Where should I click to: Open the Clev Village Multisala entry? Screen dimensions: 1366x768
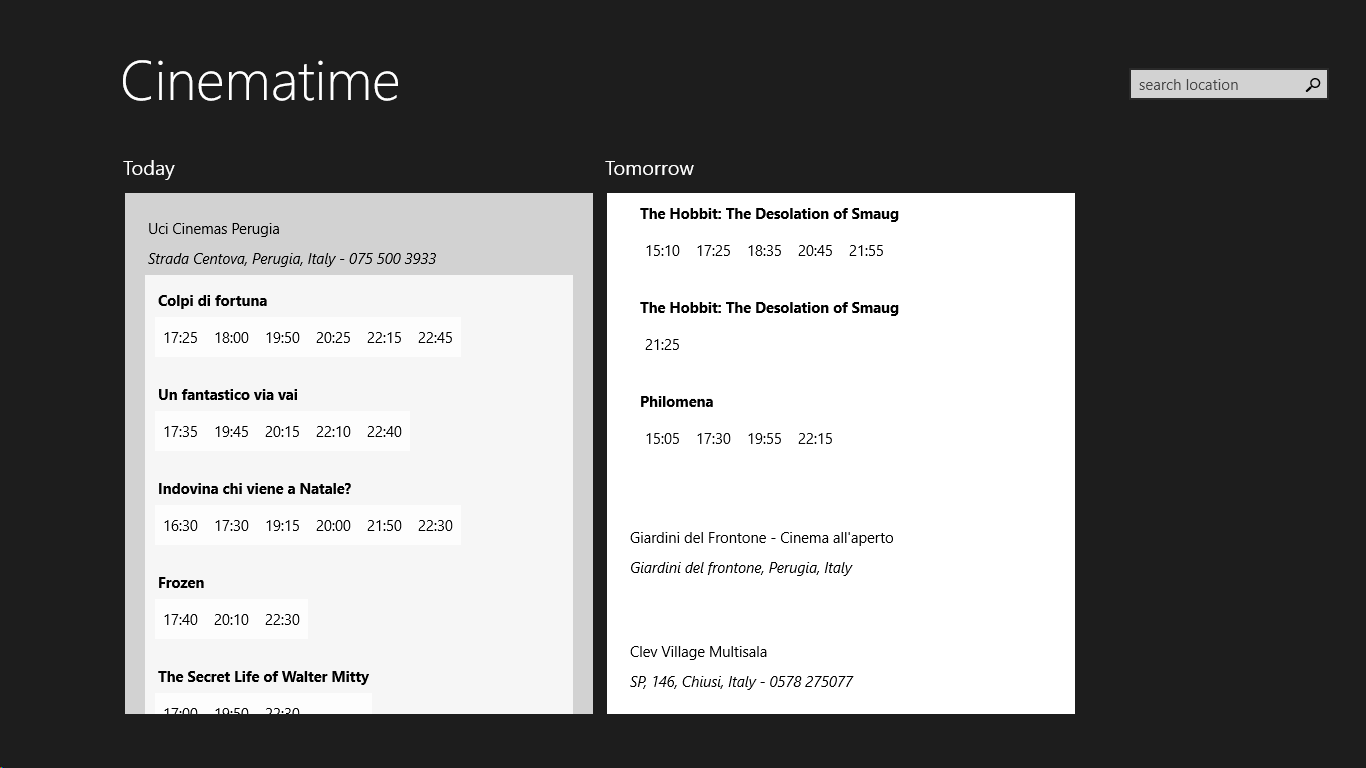coord(698,652)
